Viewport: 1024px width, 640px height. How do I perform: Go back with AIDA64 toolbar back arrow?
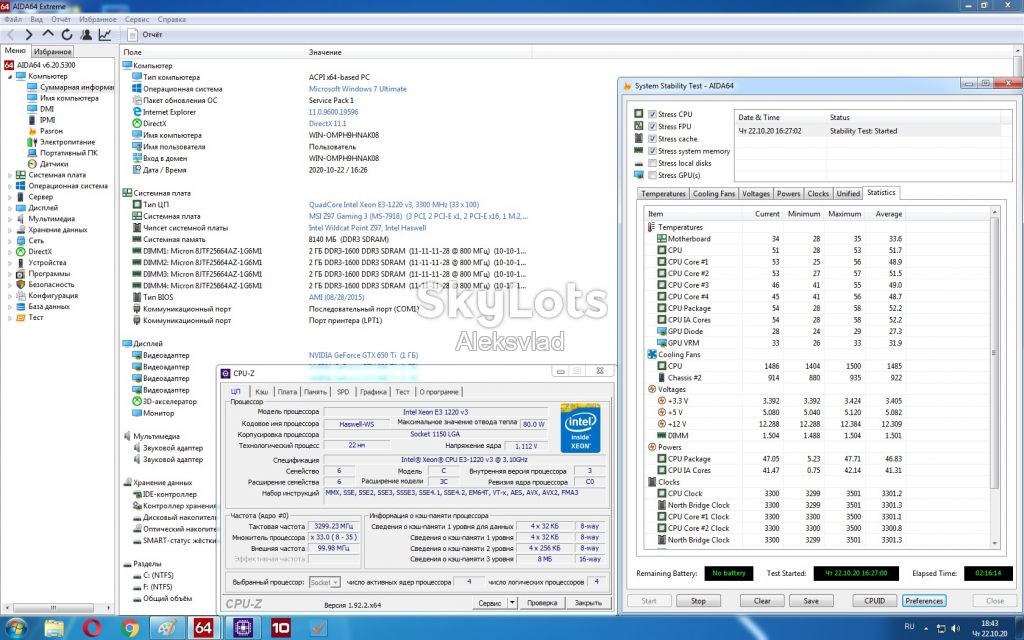pyautogui.click(x=10, y=35)
